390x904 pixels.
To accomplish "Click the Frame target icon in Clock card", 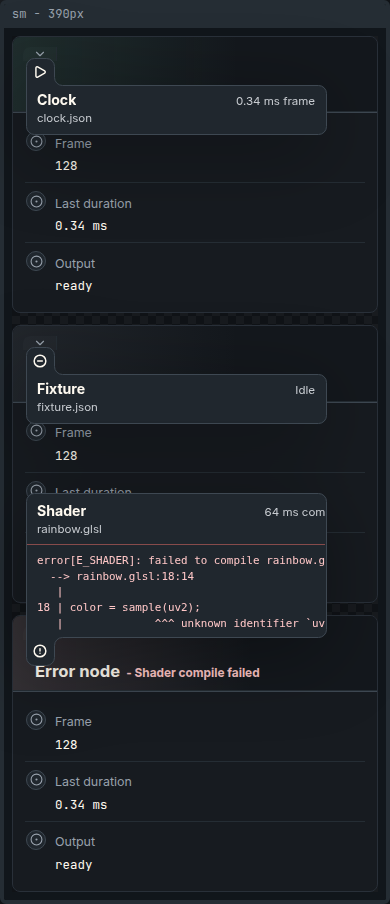I will [x=36, y=141].
